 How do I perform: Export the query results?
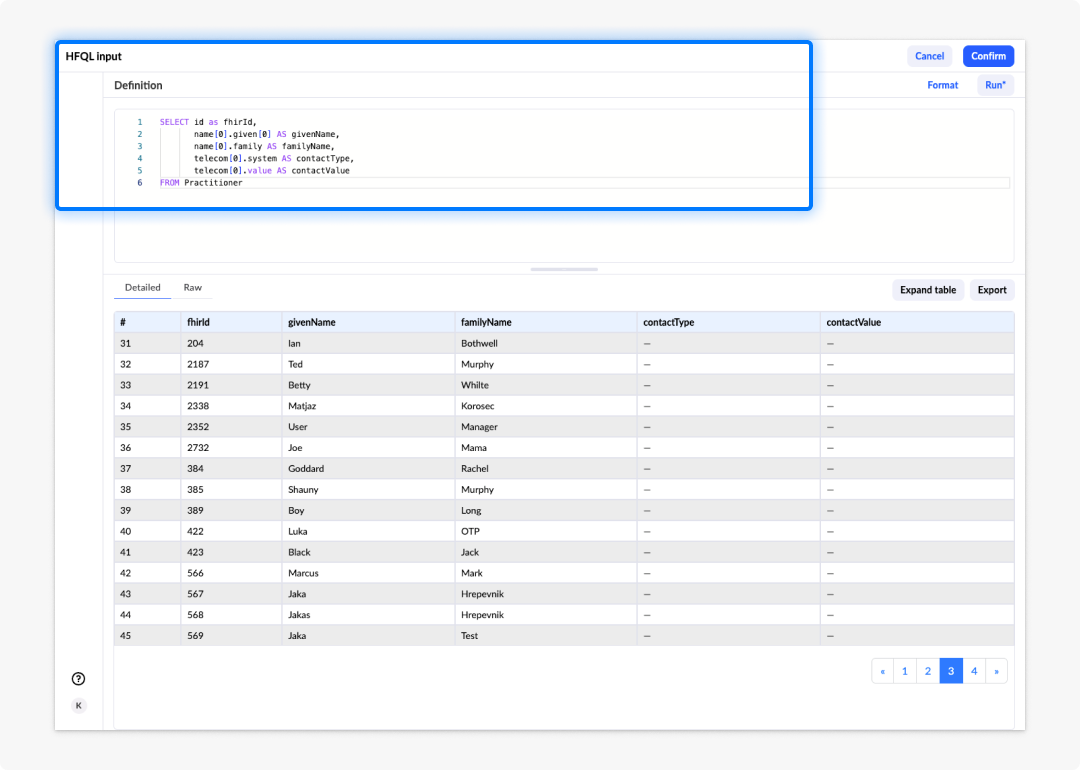point(992,290)
